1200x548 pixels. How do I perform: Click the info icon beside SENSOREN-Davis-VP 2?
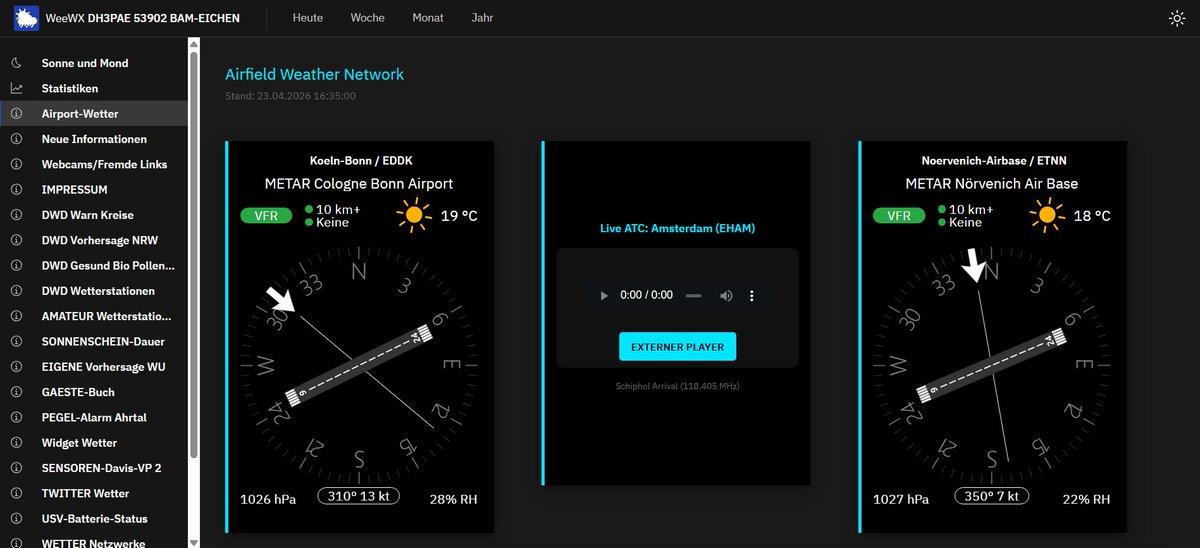(16, 468)
